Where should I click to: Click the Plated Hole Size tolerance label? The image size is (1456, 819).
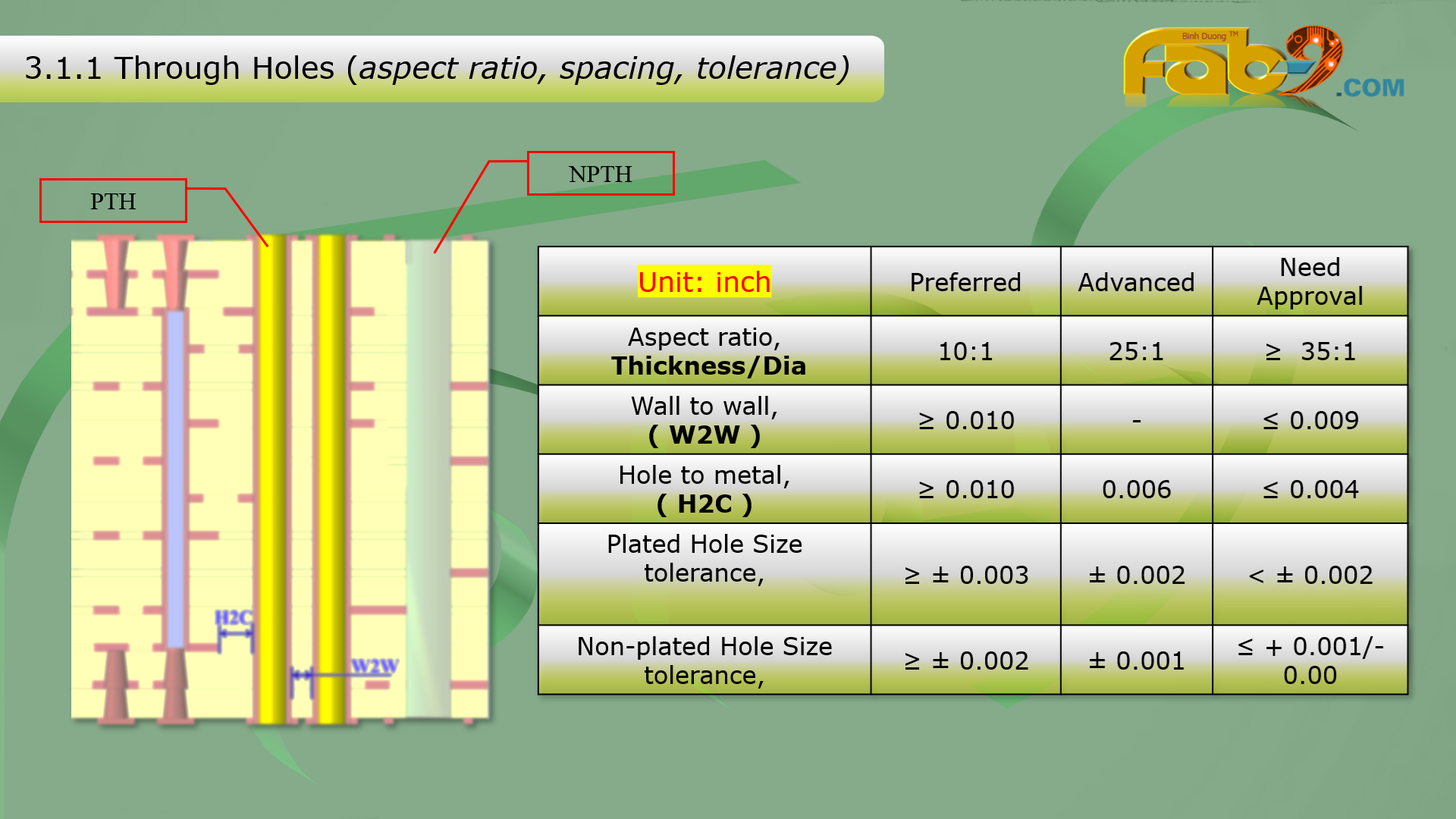[704, 559]
